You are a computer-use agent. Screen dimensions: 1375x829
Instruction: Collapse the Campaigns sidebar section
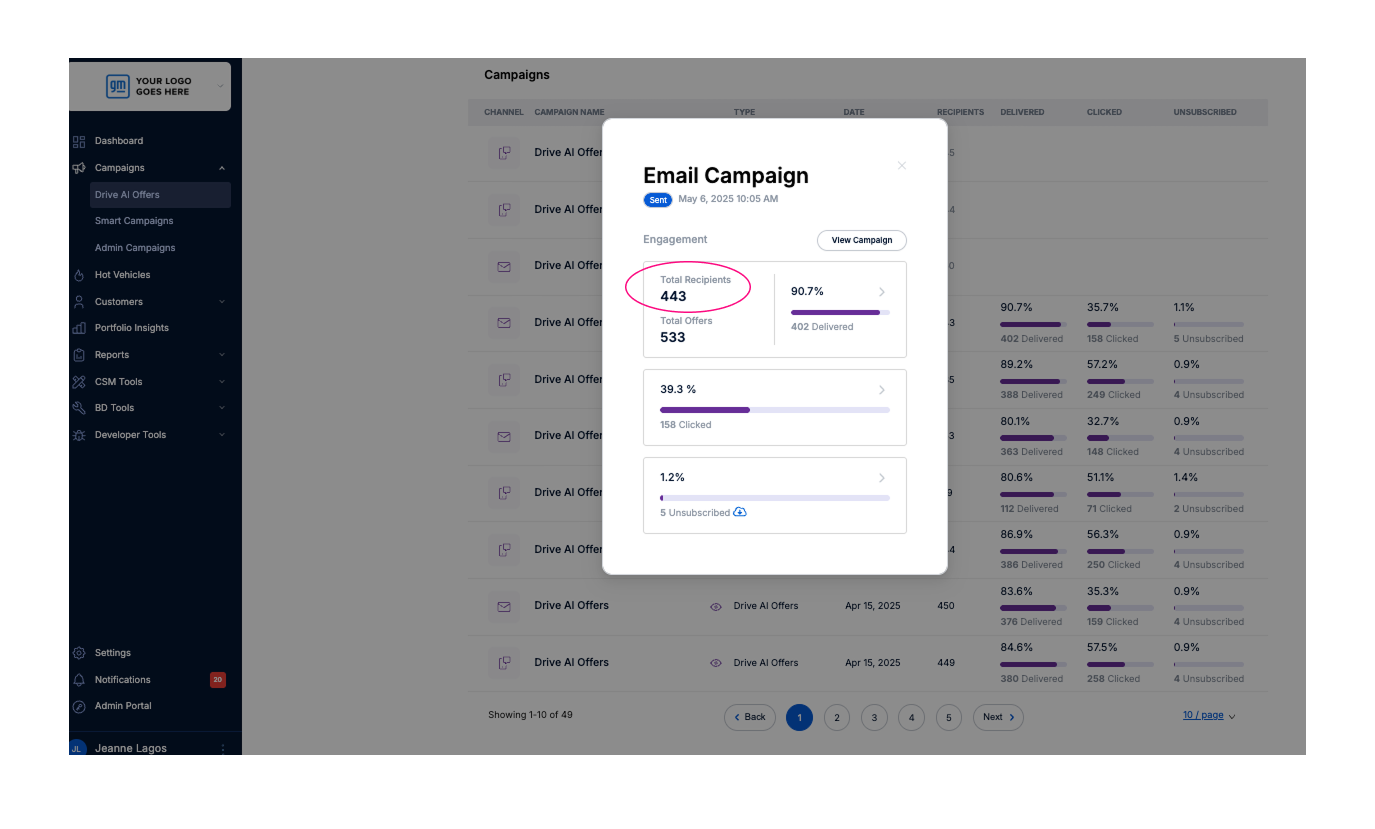click(x=222, y=168)
